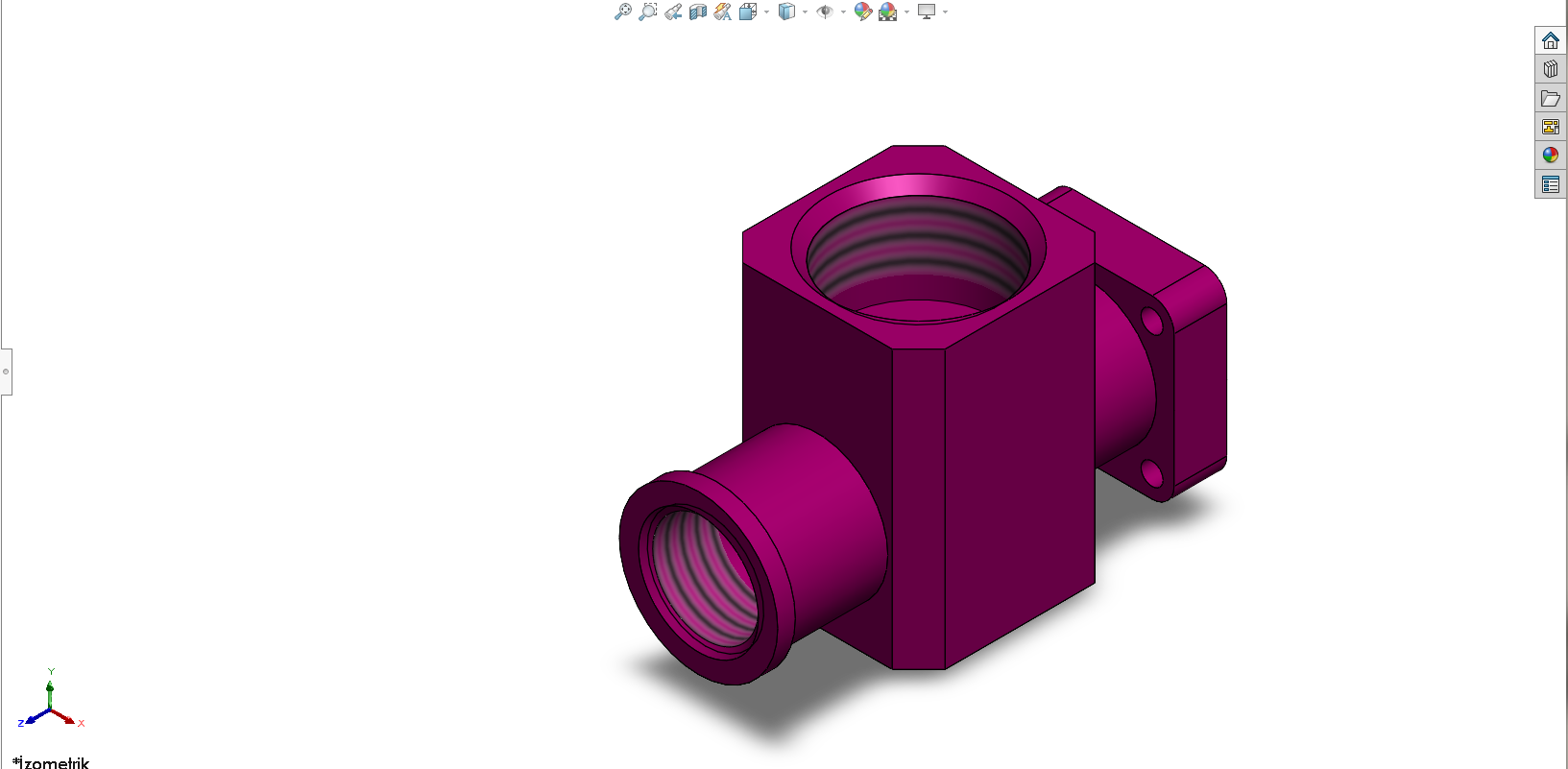Click the *İzometrik view name label
The image size is (1568, 769).
(51, 762)
